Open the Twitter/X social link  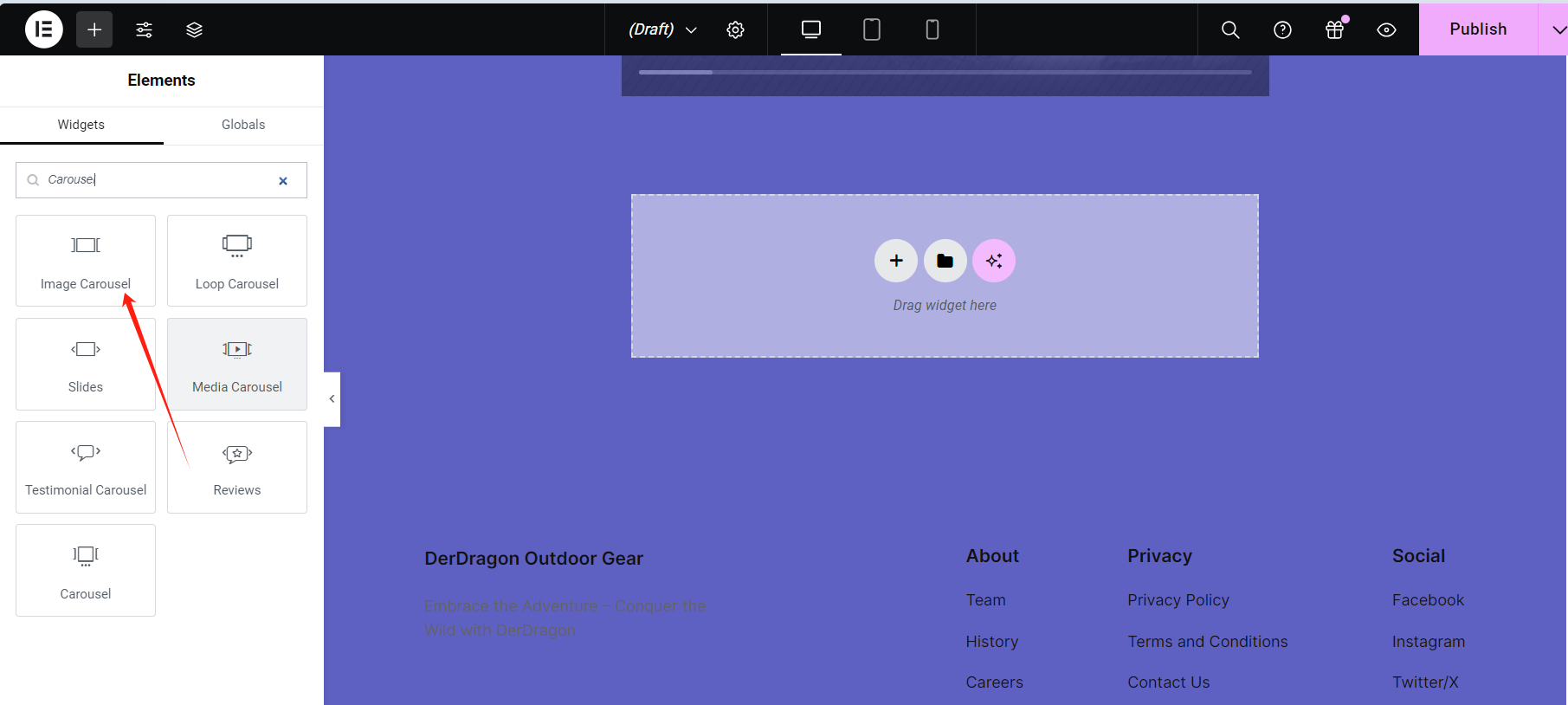coord(1425,682)
